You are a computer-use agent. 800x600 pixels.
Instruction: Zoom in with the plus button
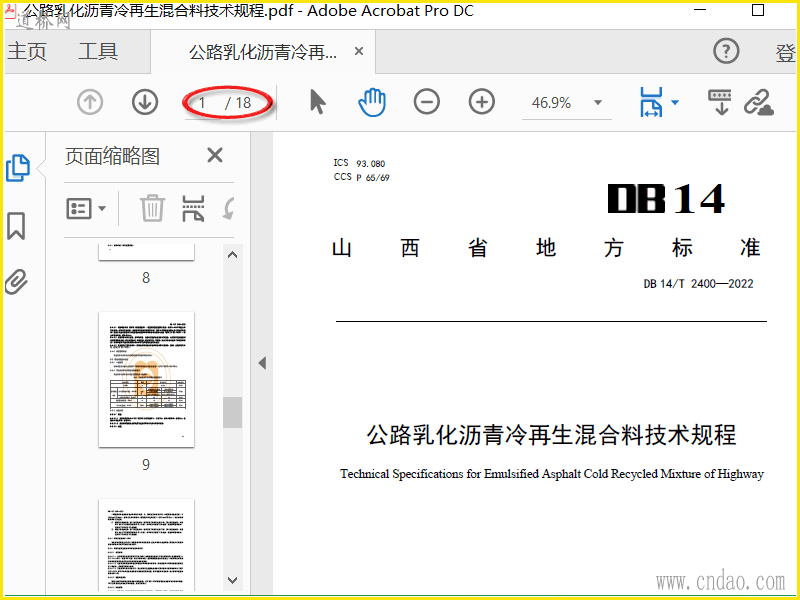(x=482, y=102)
